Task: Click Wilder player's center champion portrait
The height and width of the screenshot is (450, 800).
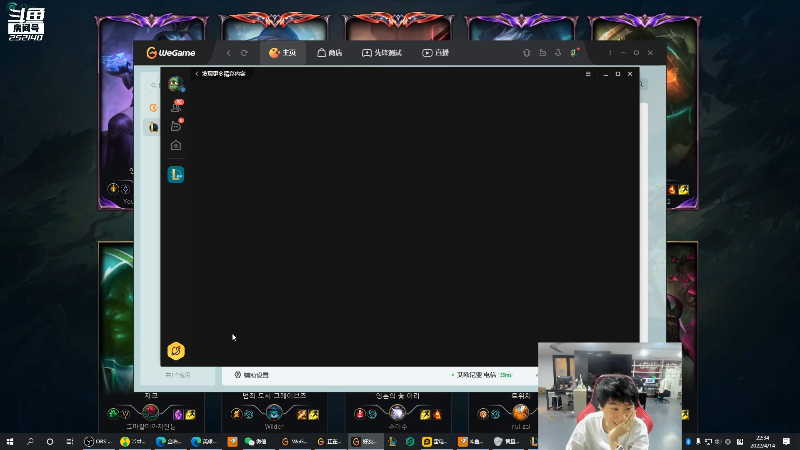Action: point(274,412)
